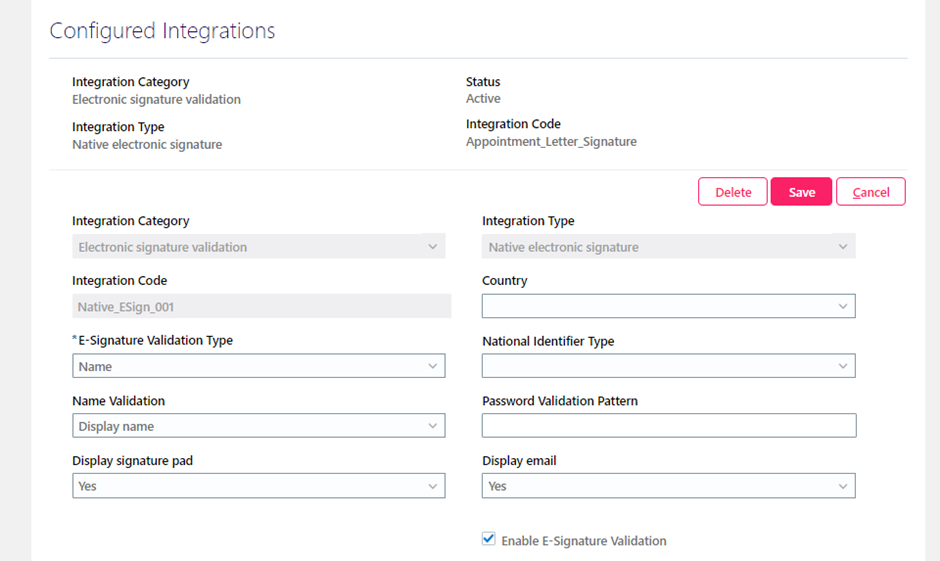Click the Active status value
The height and width of the screenshot is (561, 940).
[483, 98]
